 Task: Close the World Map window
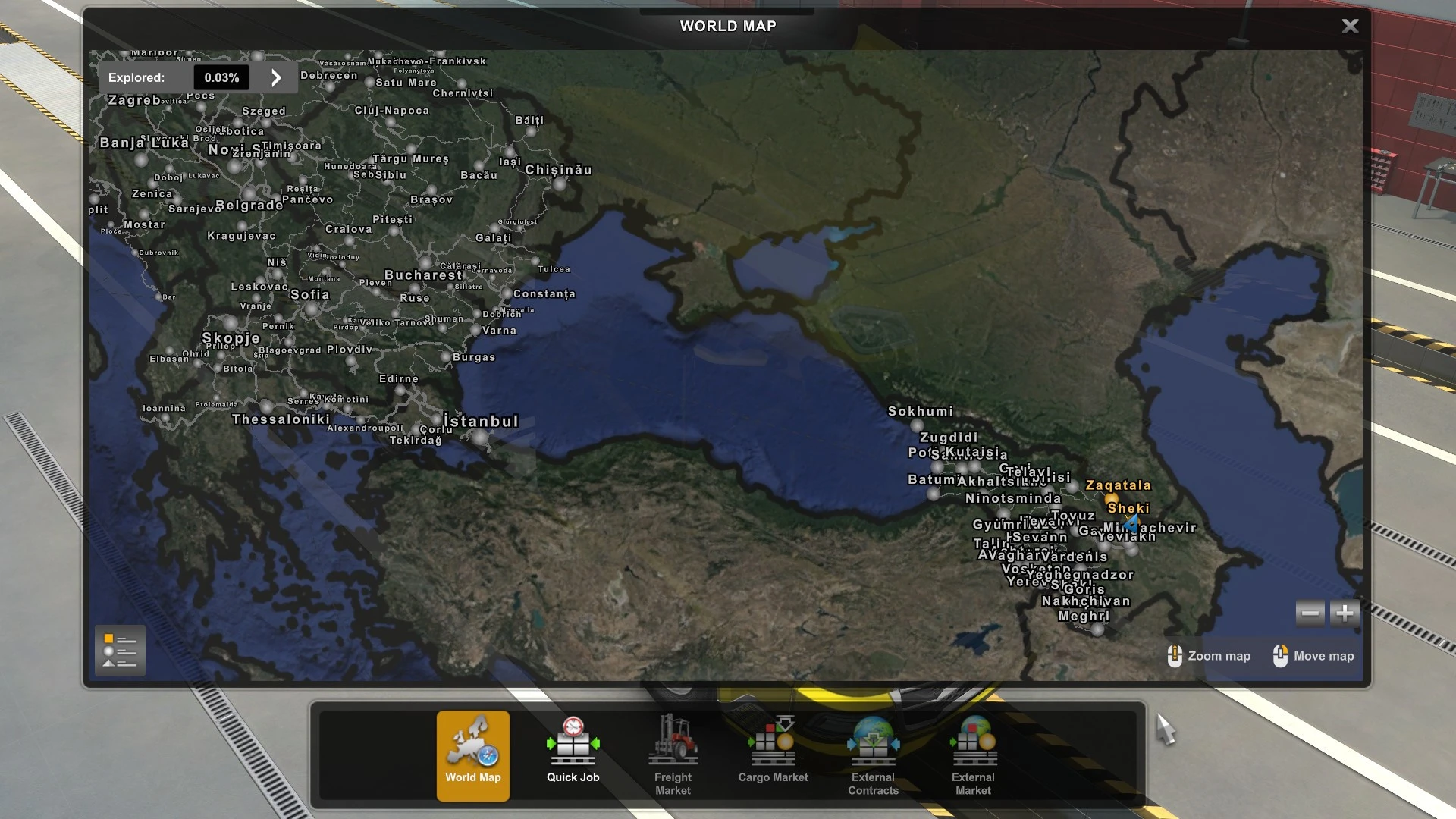click(x=1350, y=25)
